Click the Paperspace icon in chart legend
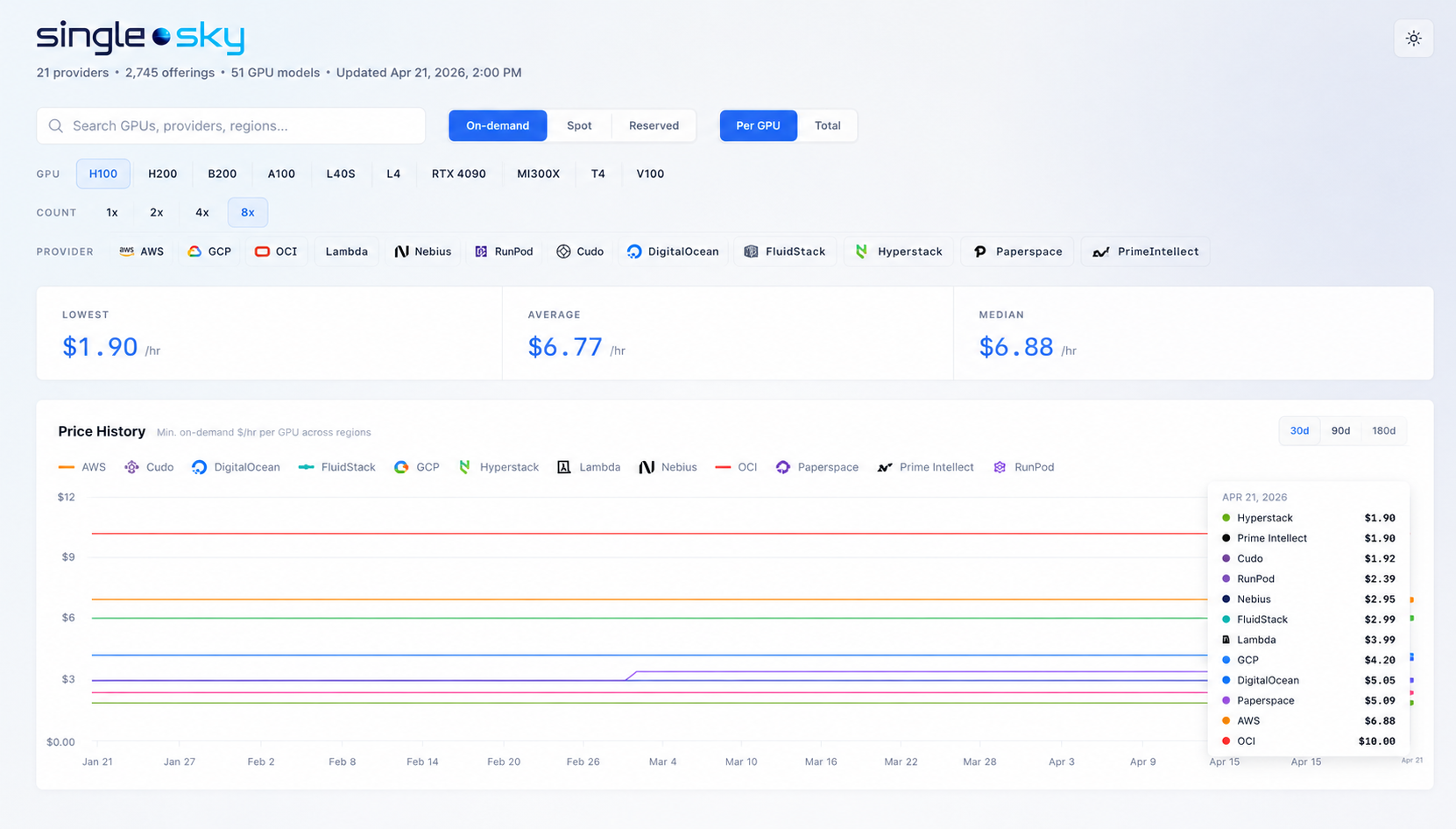Viewport: 1456px width, 829px height. pos(783,467)
